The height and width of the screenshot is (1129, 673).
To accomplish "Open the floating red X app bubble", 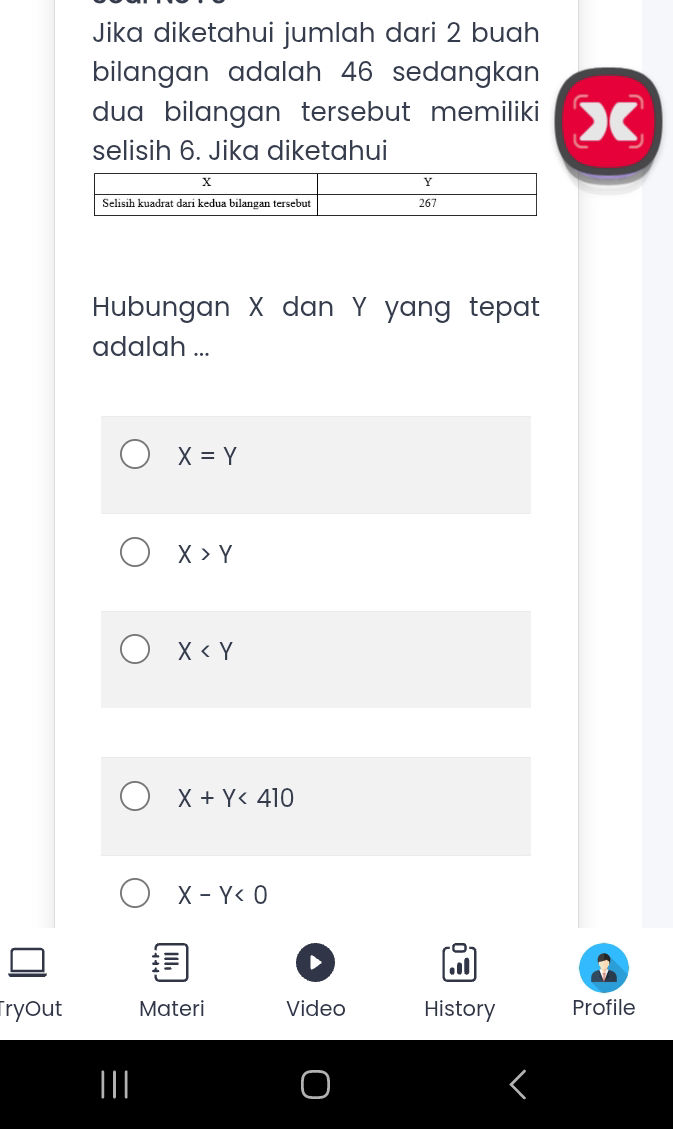I will click(x=608, y=121).
